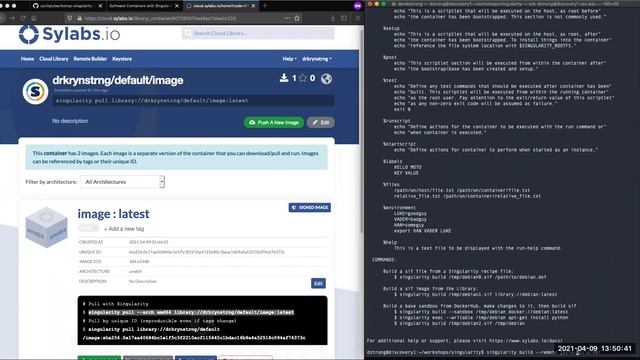Open the browser hamburger menu
Image resolution: width=640 pixels, height=360 pixels.
coord(357,18)
